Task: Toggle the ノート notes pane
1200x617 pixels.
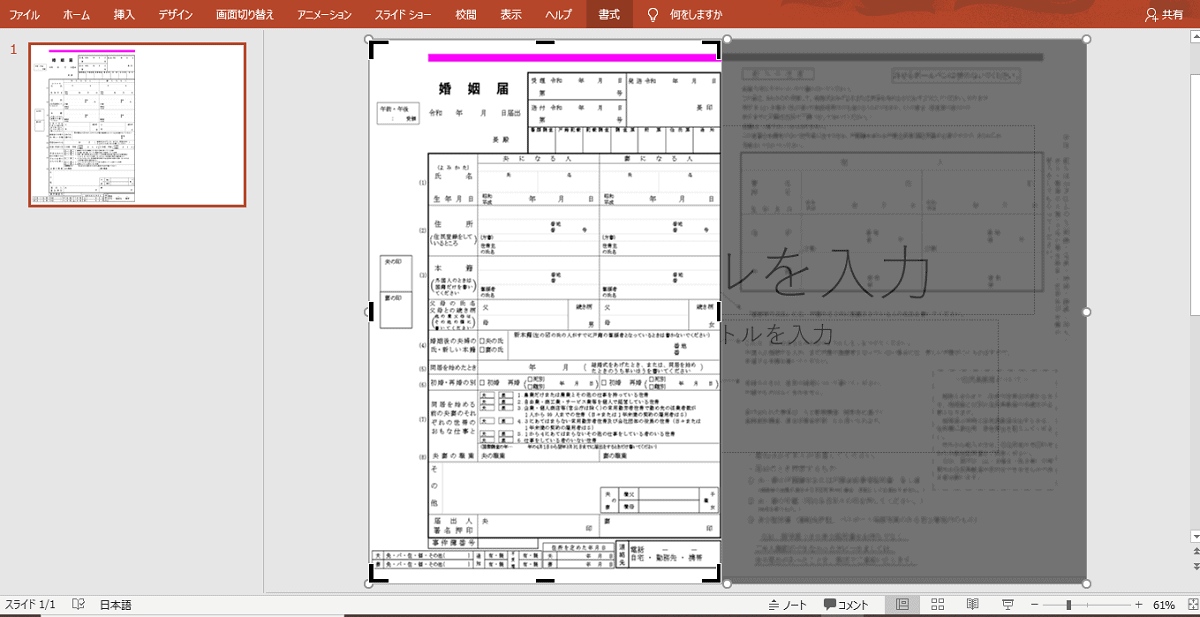Action: [x=787, y=605]
